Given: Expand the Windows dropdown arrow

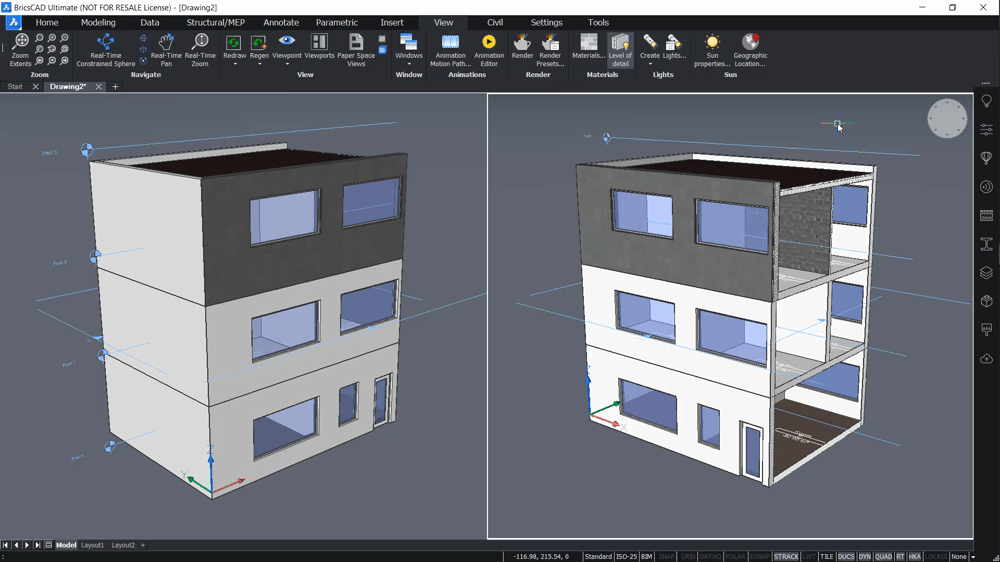Looking at the screenshot, I should (x=409, y=64).
